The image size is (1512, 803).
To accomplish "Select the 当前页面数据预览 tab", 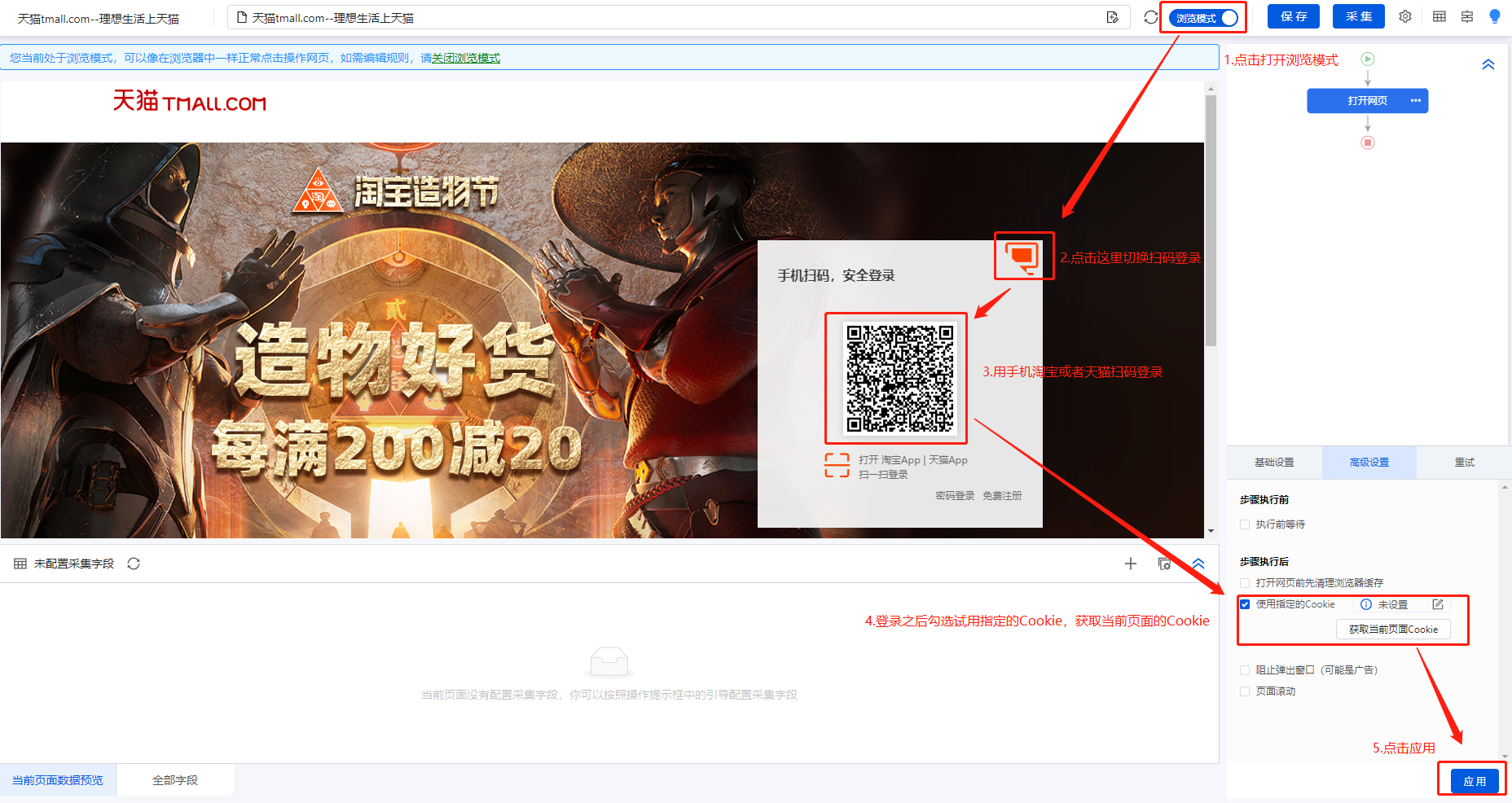I will (x=58, y=780).
